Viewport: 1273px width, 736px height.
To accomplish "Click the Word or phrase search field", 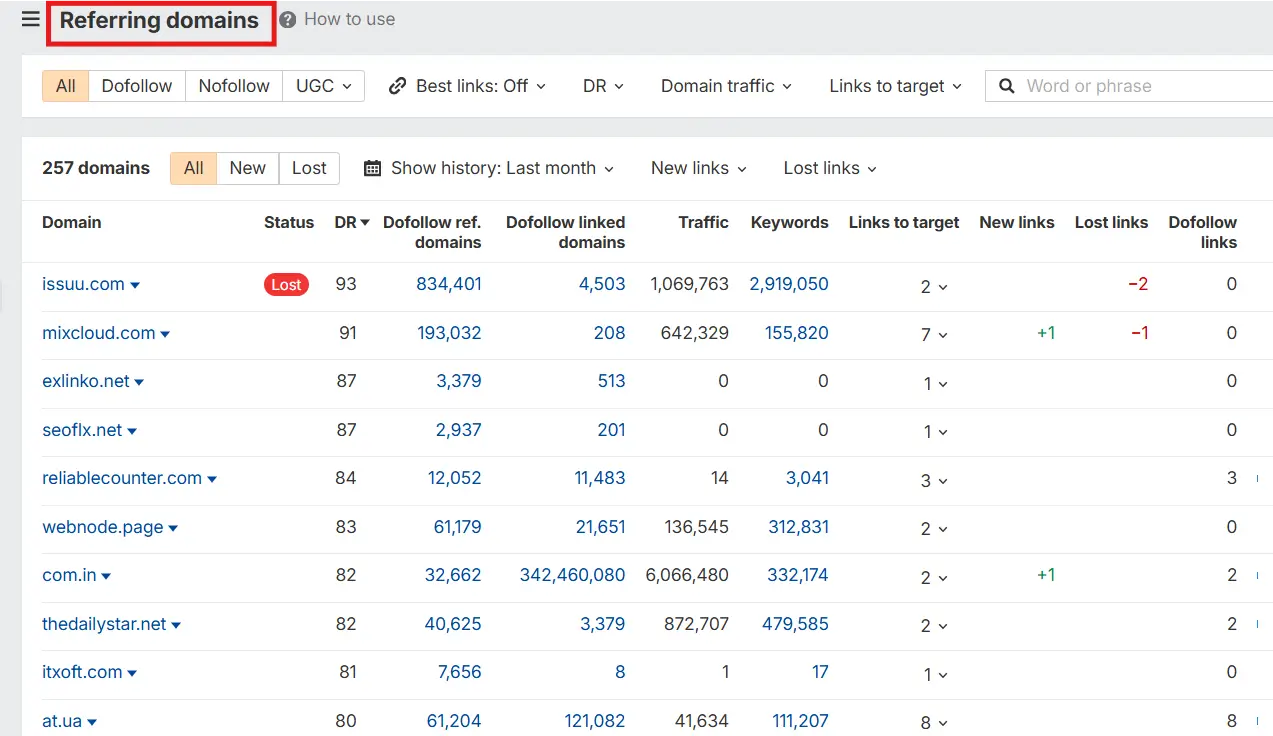I will click(x=1129, y=86).
